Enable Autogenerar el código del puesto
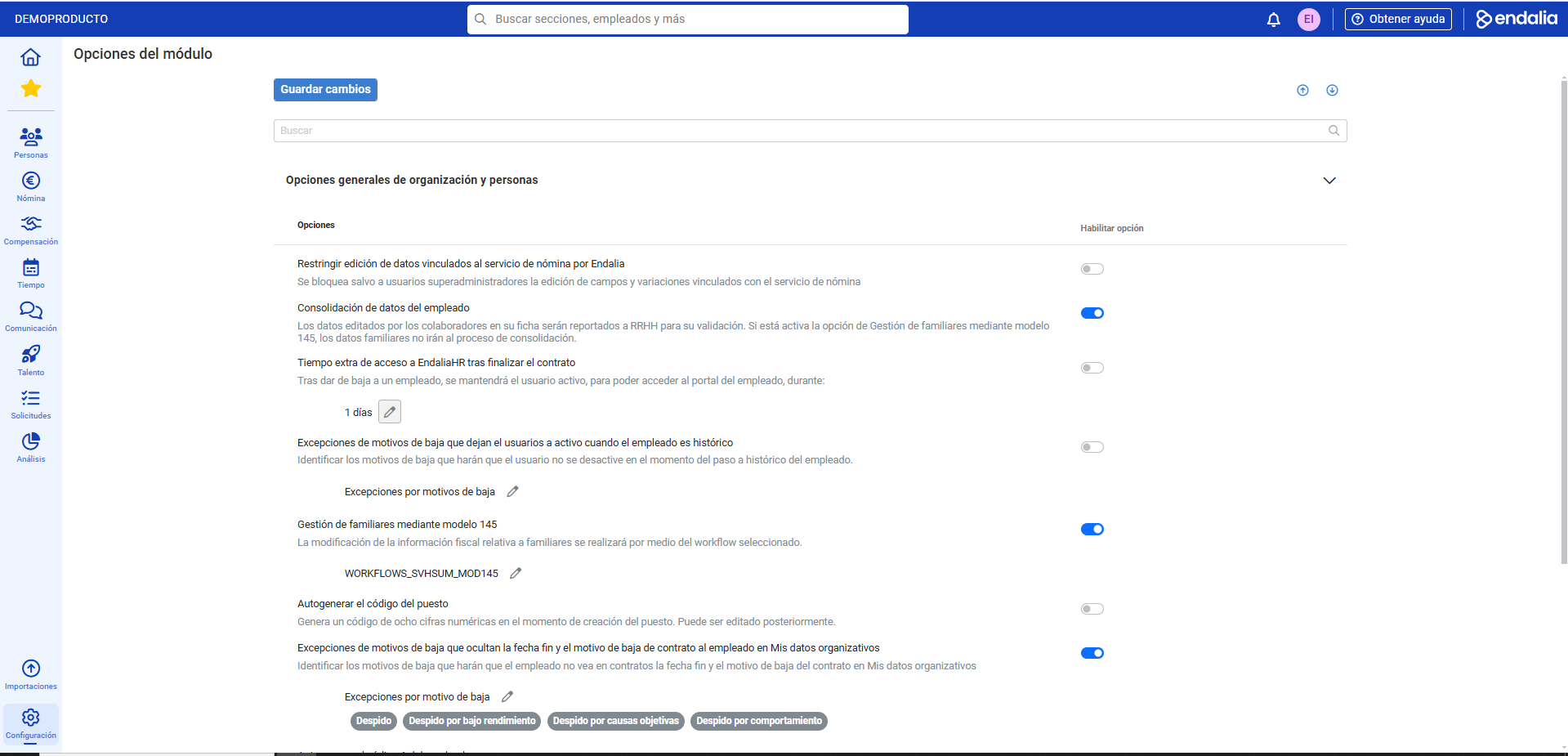 click(x=1092, y=609)
